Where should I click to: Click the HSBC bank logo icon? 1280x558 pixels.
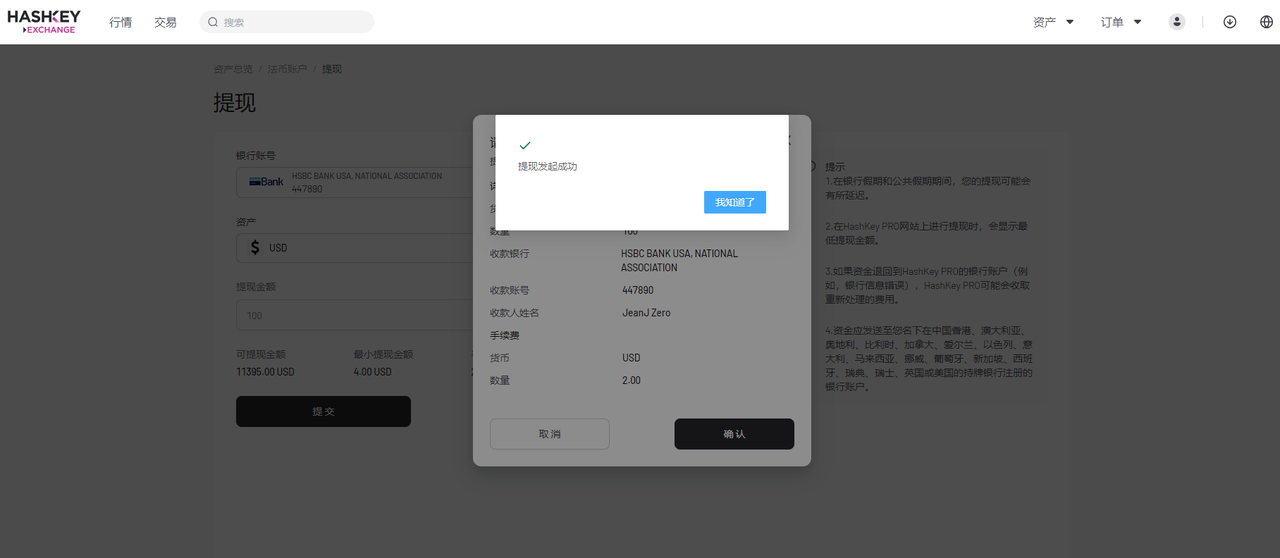[x=266, y=182]
